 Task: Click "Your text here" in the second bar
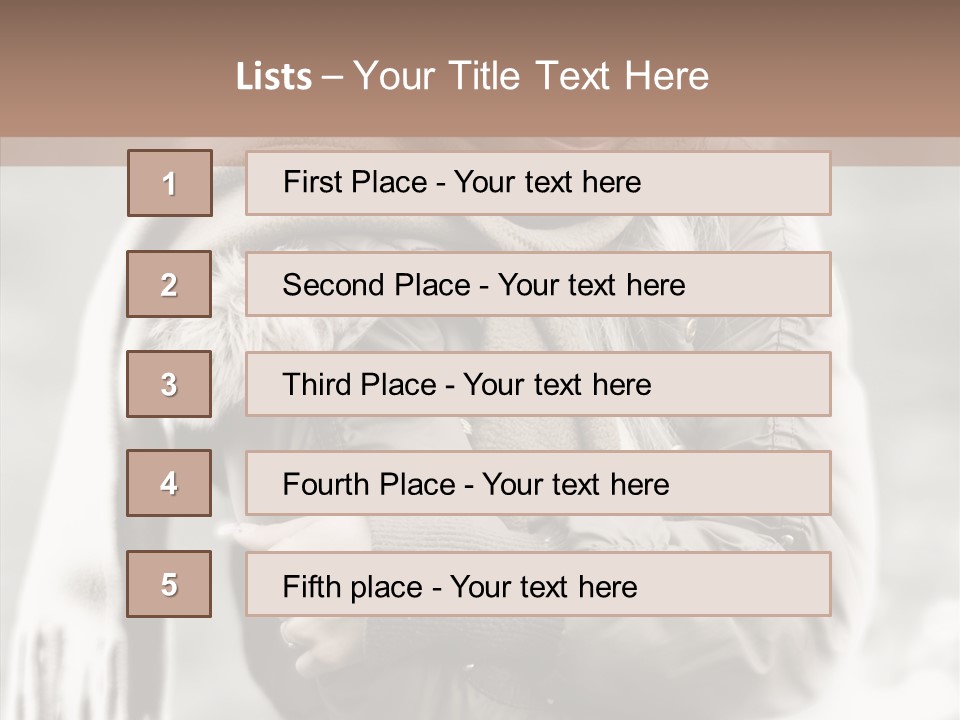click(591, 285)
